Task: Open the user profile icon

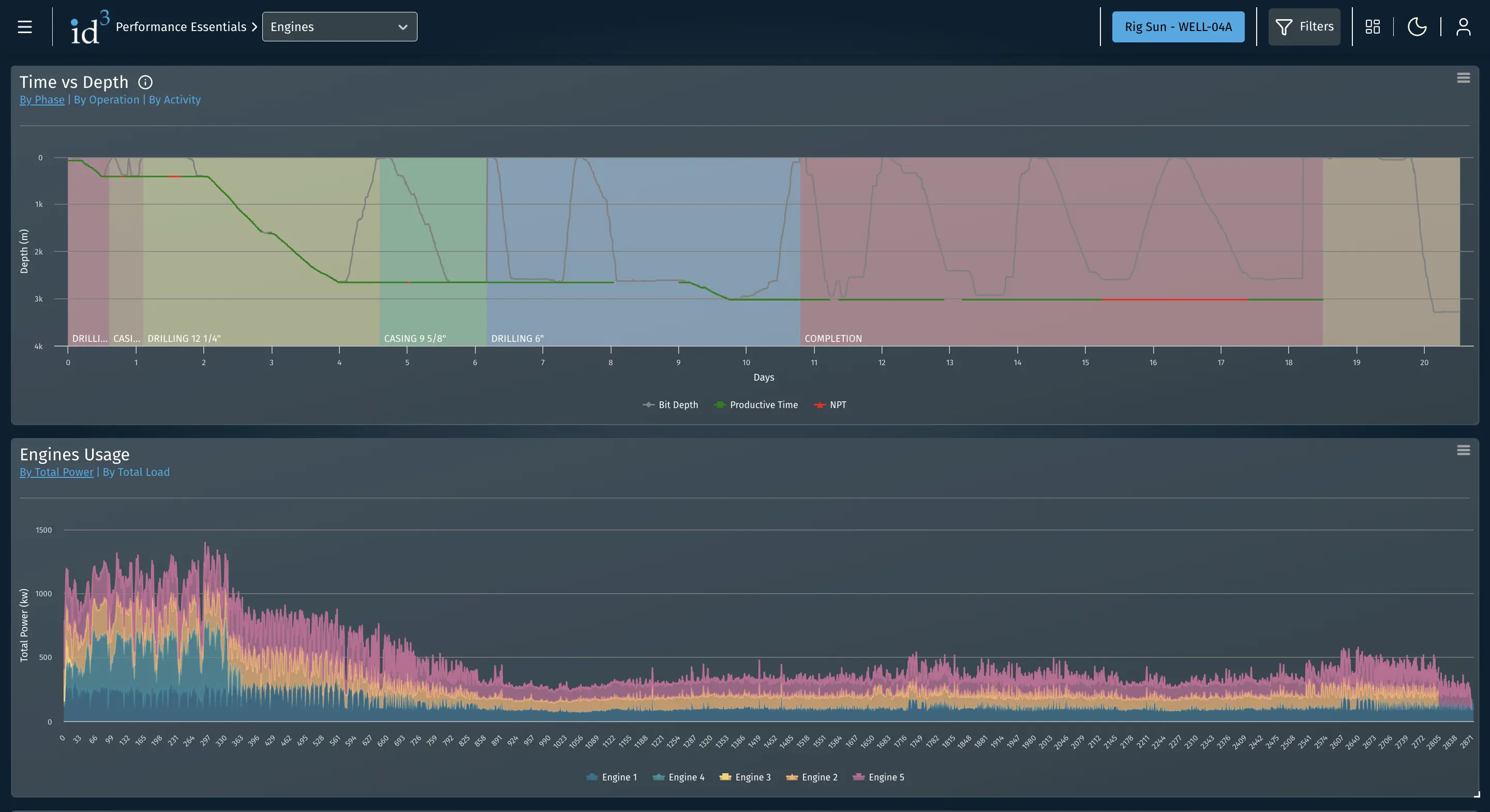Action: [1463, 26]
